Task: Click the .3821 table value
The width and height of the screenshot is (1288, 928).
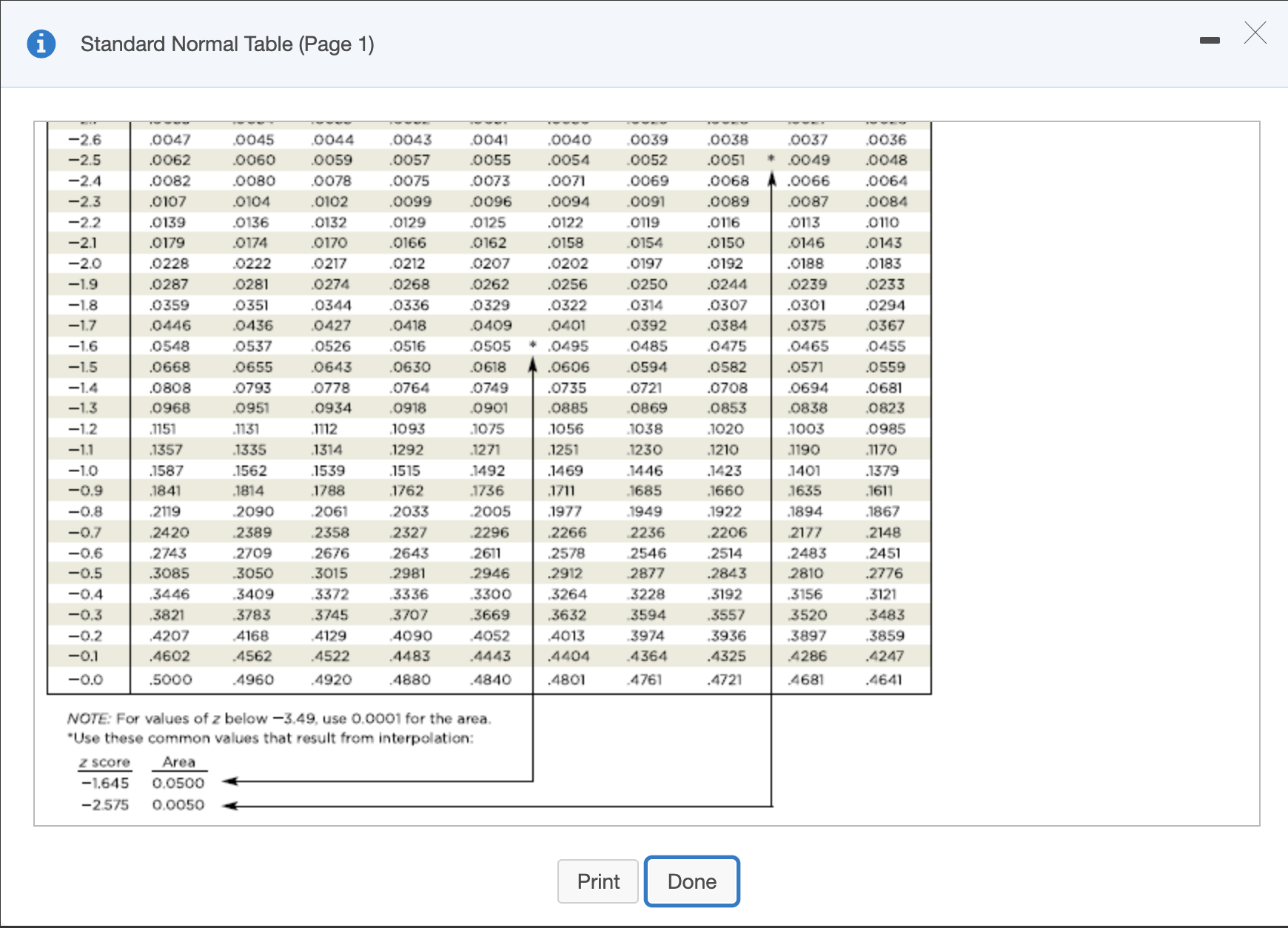Action: [168, 615]
